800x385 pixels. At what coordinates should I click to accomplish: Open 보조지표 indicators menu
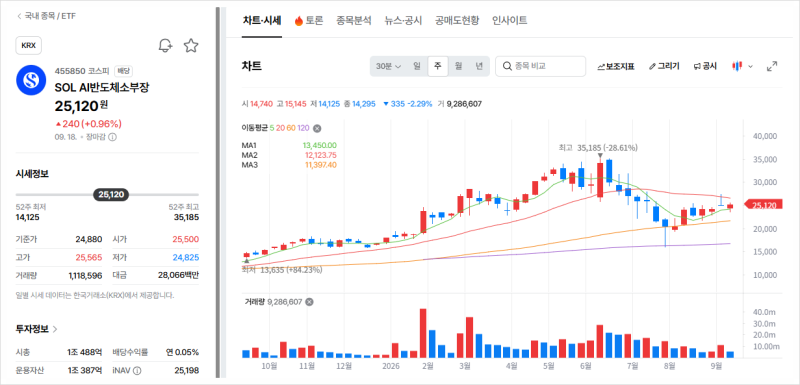pos(616,66)
